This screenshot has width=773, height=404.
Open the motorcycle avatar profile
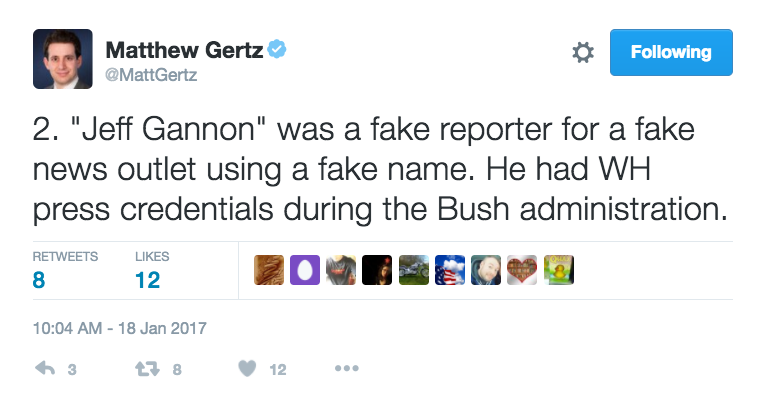pyautogui.click(x=413, y=271)
